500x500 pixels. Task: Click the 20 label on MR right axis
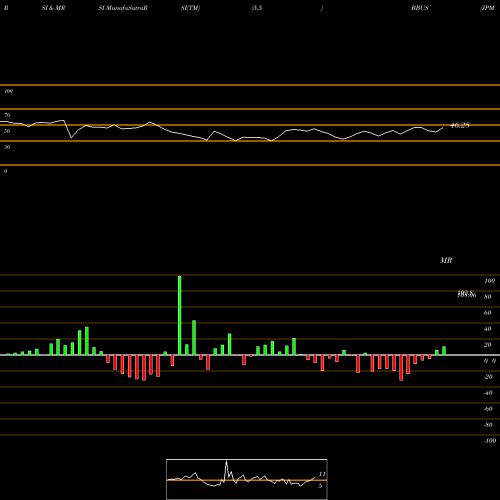(487, 345)
